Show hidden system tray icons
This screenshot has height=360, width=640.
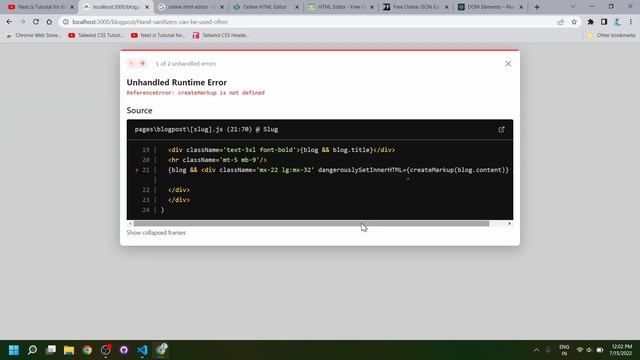tap(536, 350)
